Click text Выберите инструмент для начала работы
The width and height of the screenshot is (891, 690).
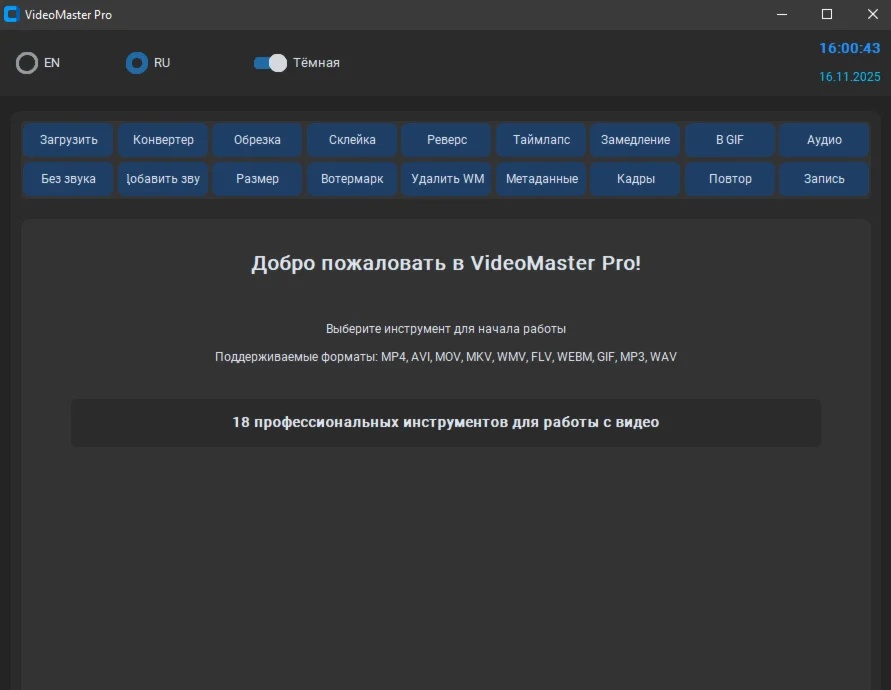pos(446,329)
